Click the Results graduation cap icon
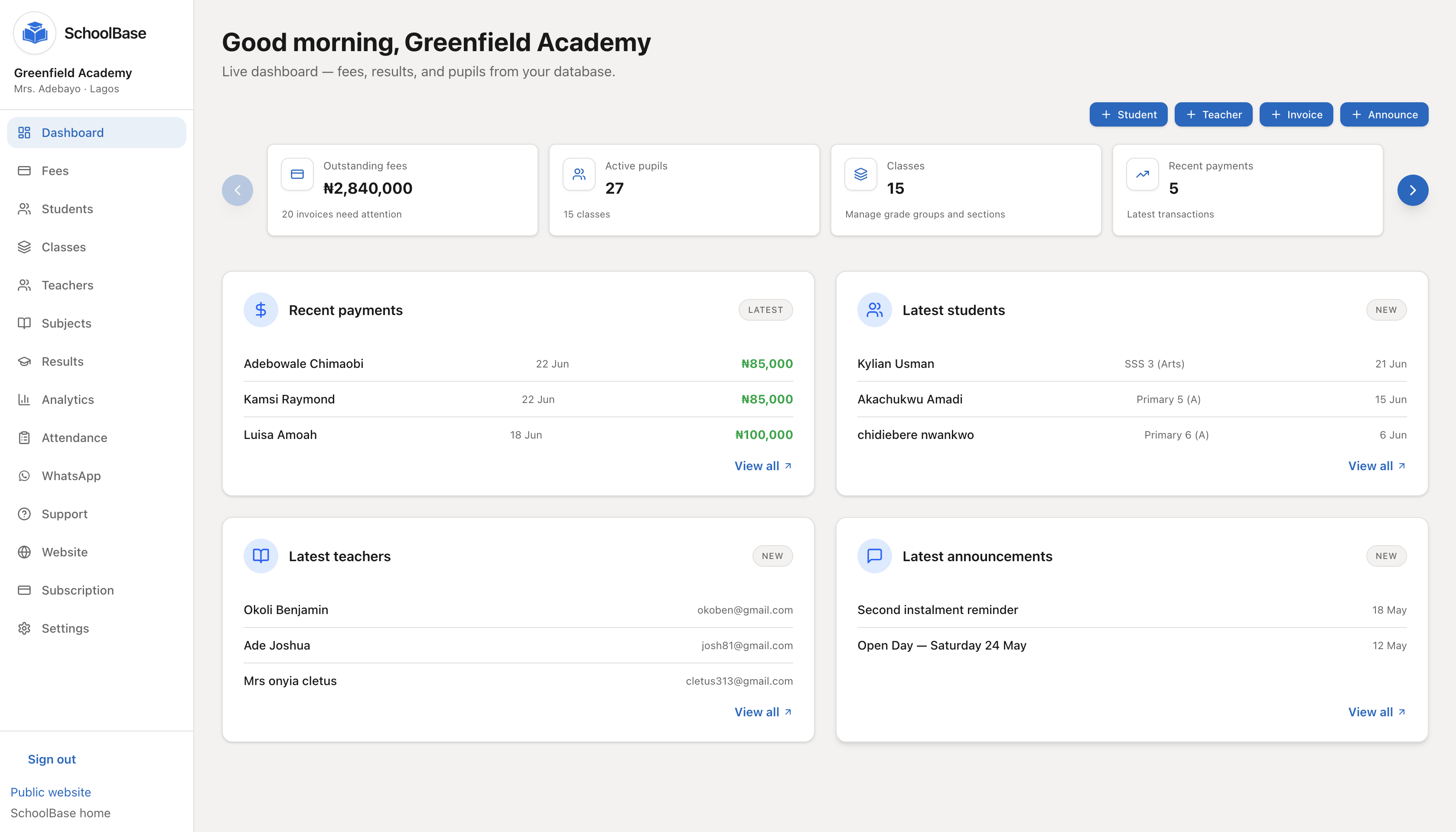Viewport: 1456px width, 832px height. [24, 362]
